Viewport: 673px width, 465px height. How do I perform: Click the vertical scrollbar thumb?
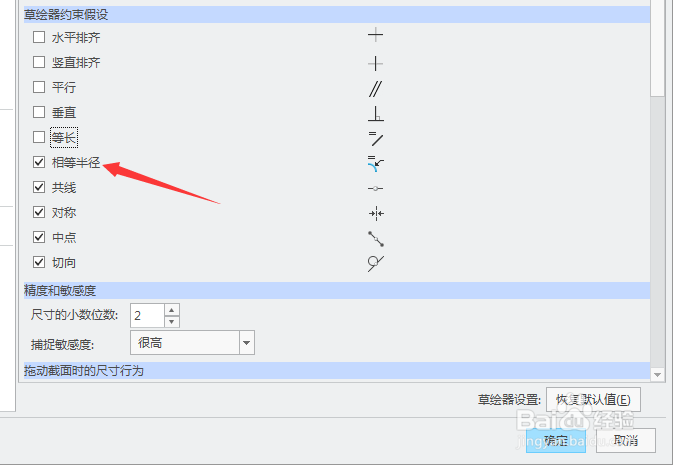tap(657, 49)
